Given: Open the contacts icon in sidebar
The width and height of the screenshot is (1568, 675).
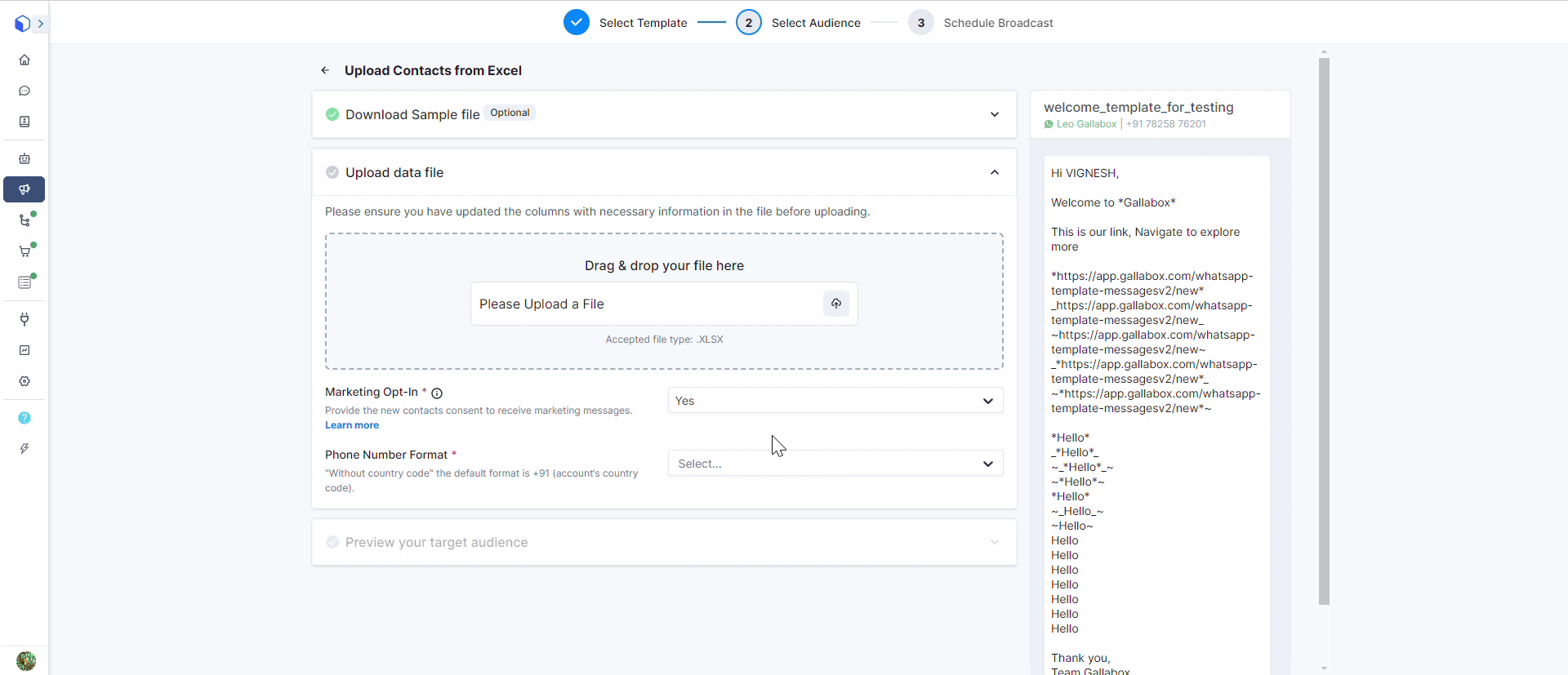Looking at the screenshot, I should [24, 122].
